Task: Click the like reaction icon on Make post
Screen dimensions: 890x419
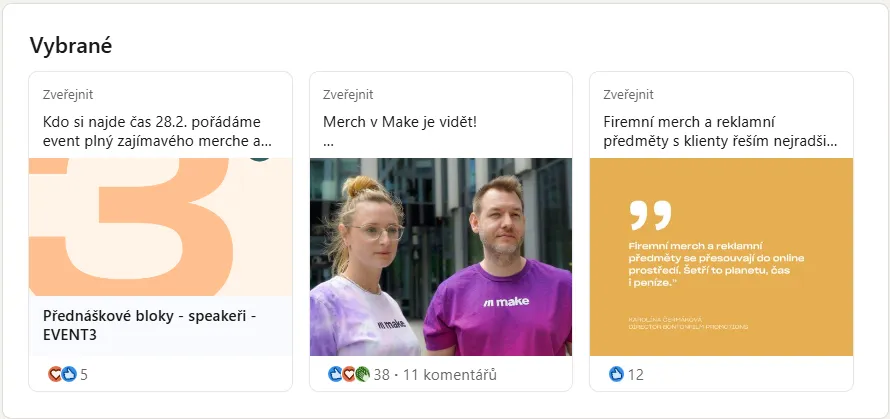Action: click(335, 374)
